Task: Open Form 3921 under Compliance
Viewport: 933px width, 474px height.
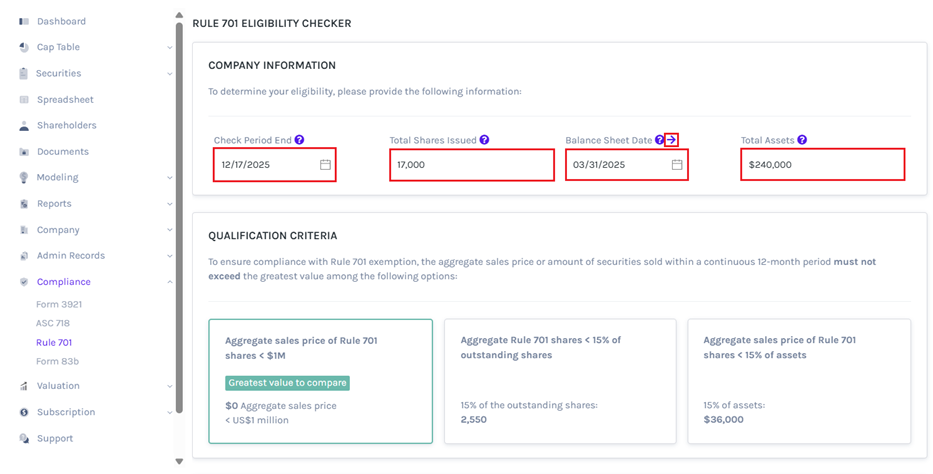Action: tap(59, 304)
